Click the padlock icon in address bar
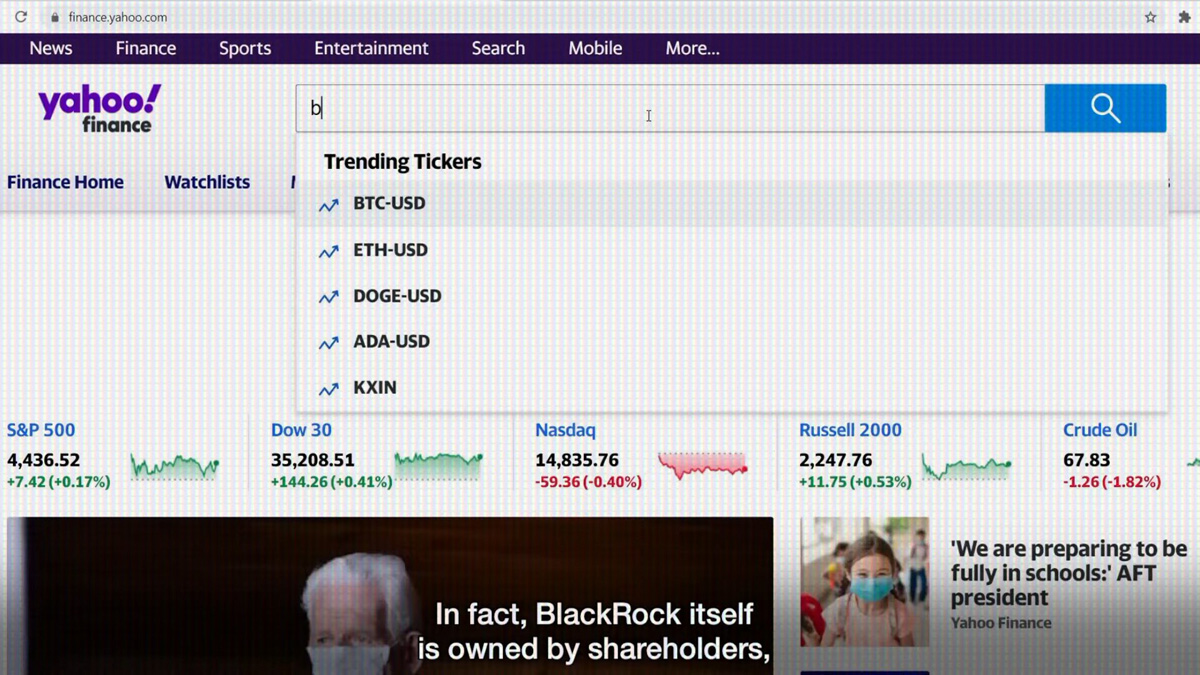The image size is (1200, 675). [54, 17]
